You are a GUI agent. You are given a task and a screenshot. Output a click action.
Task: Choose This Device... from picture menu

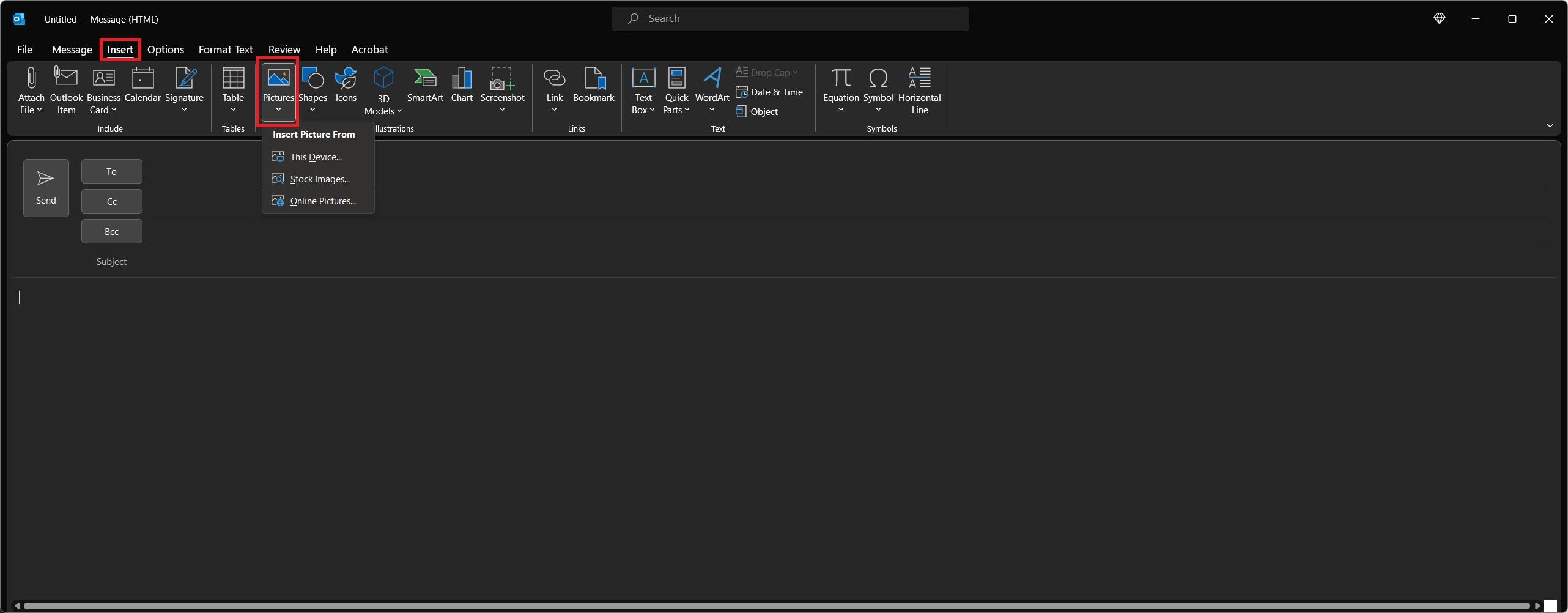pyautogui.click(x=318, y=157)
